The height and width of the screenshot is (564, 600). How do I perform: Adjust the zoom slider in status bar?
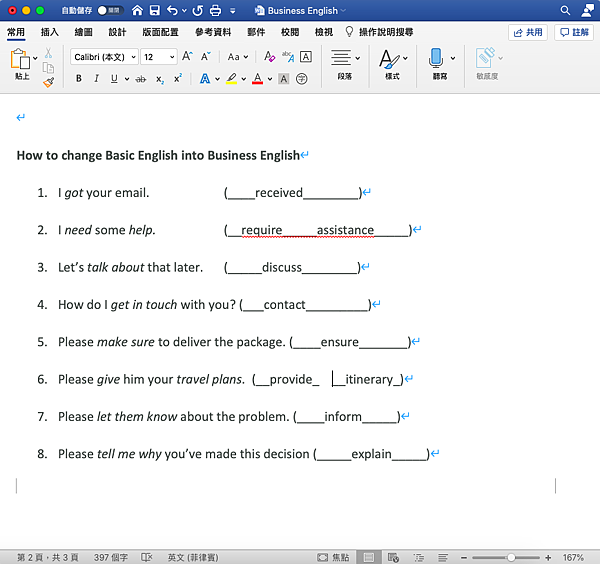[510, 557]
